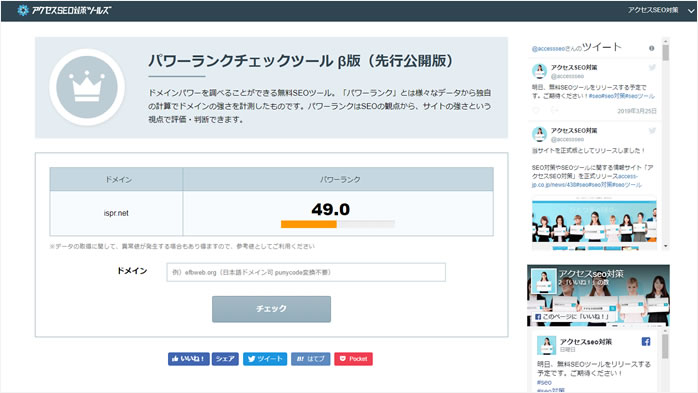
Task: Click first tweet's profile avatar
Action: pos(539,71)
